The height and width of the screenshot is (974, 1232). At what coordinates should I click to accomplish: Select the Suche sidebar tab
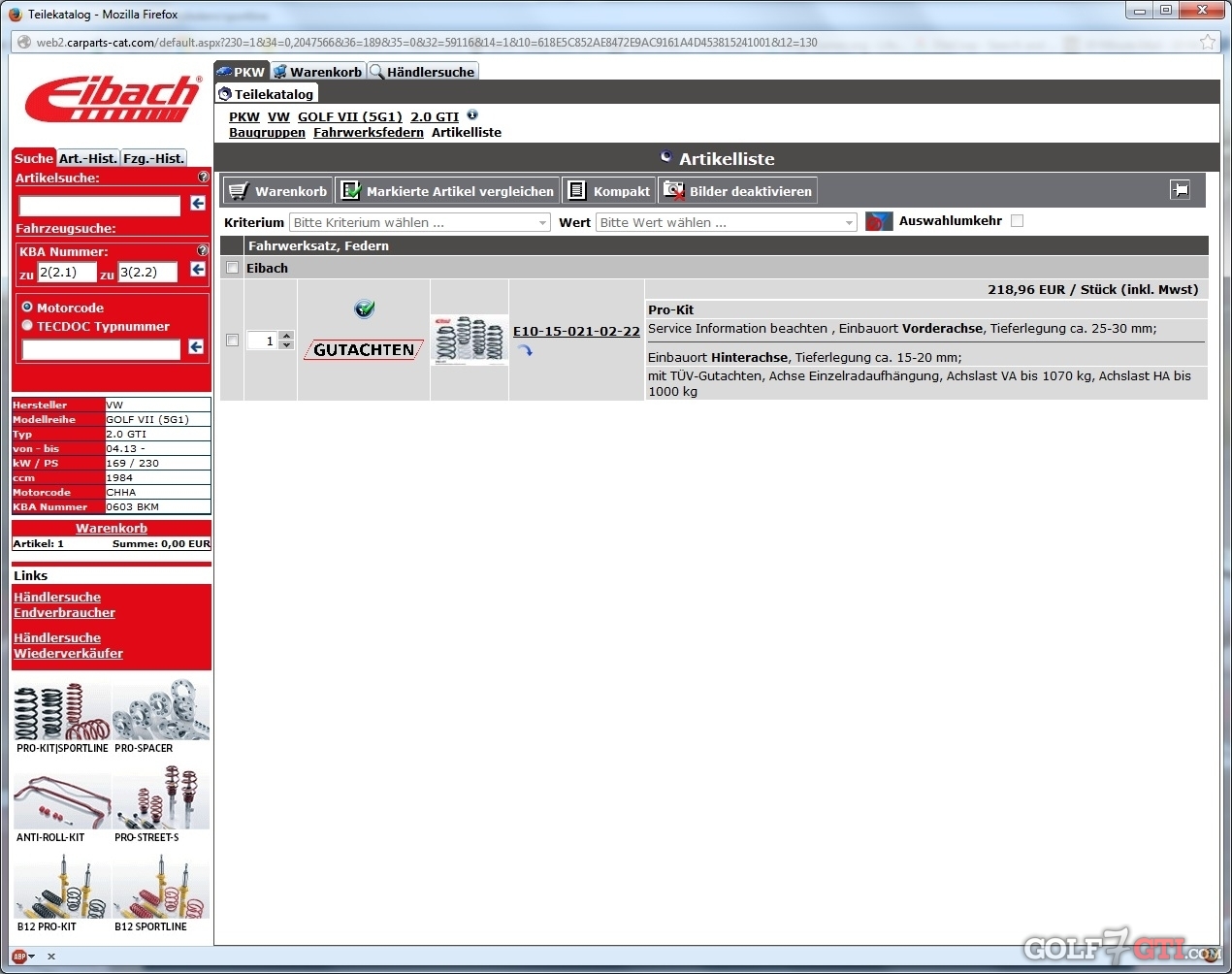point(34,158)
